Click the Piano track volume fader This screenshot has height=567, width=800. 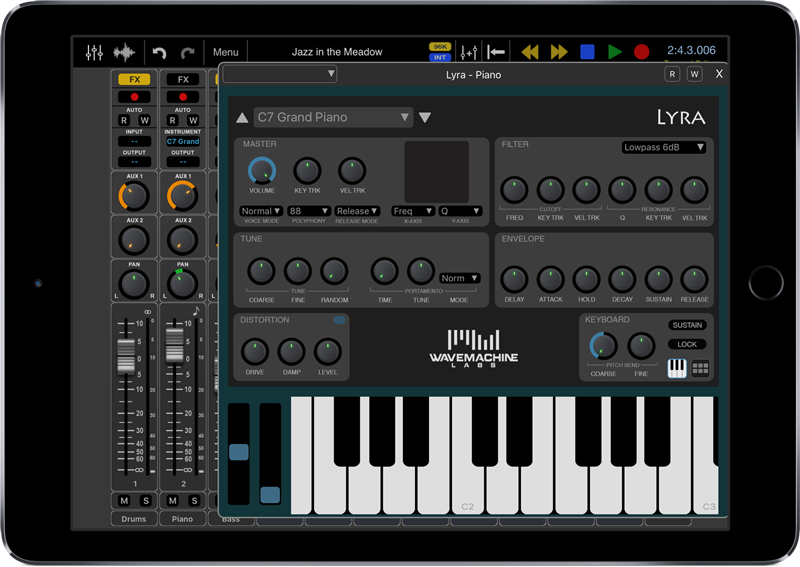click(x=174, y=345)
